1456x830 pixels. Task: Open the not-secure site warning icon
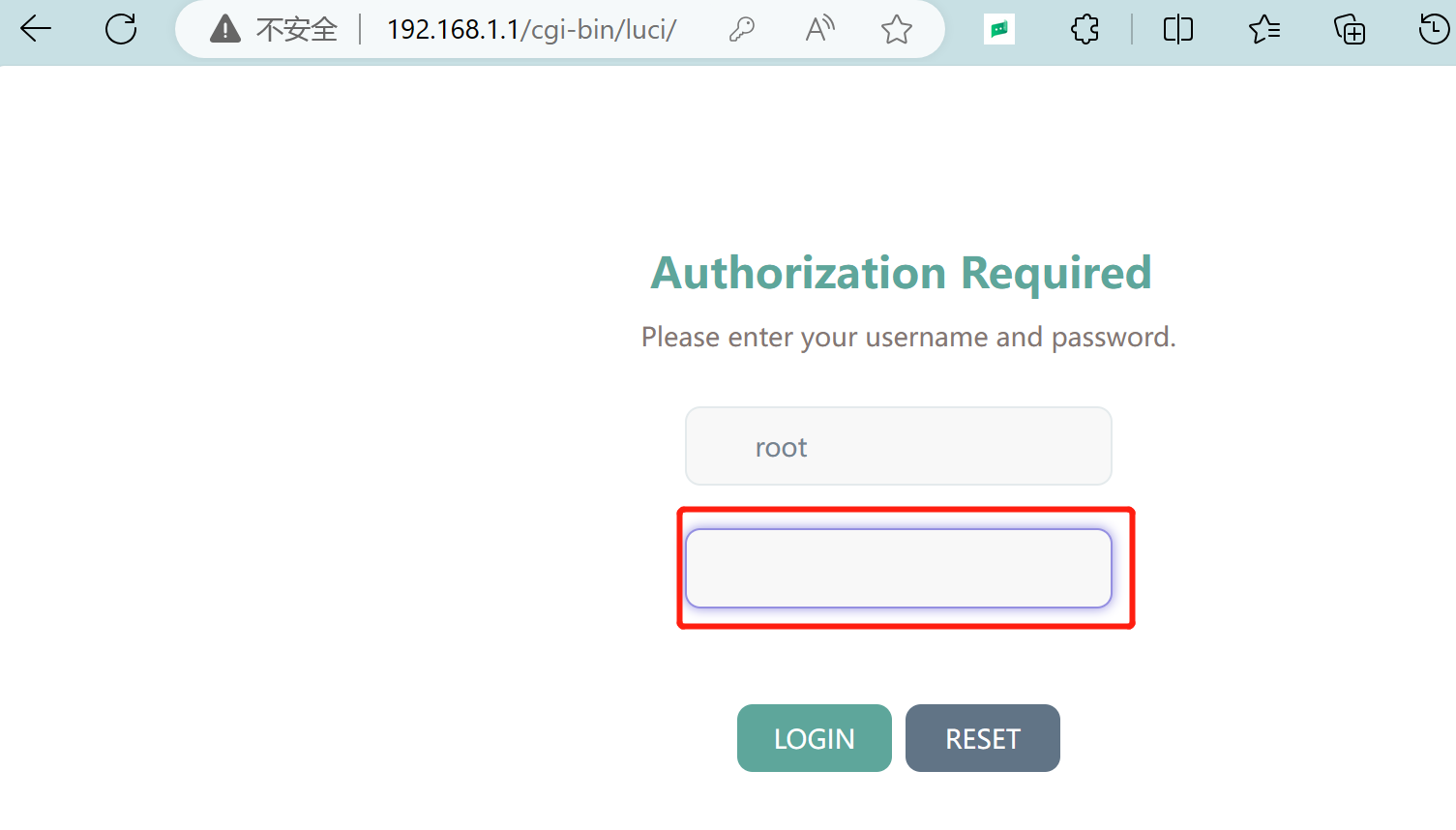click(x=225, y=29)
